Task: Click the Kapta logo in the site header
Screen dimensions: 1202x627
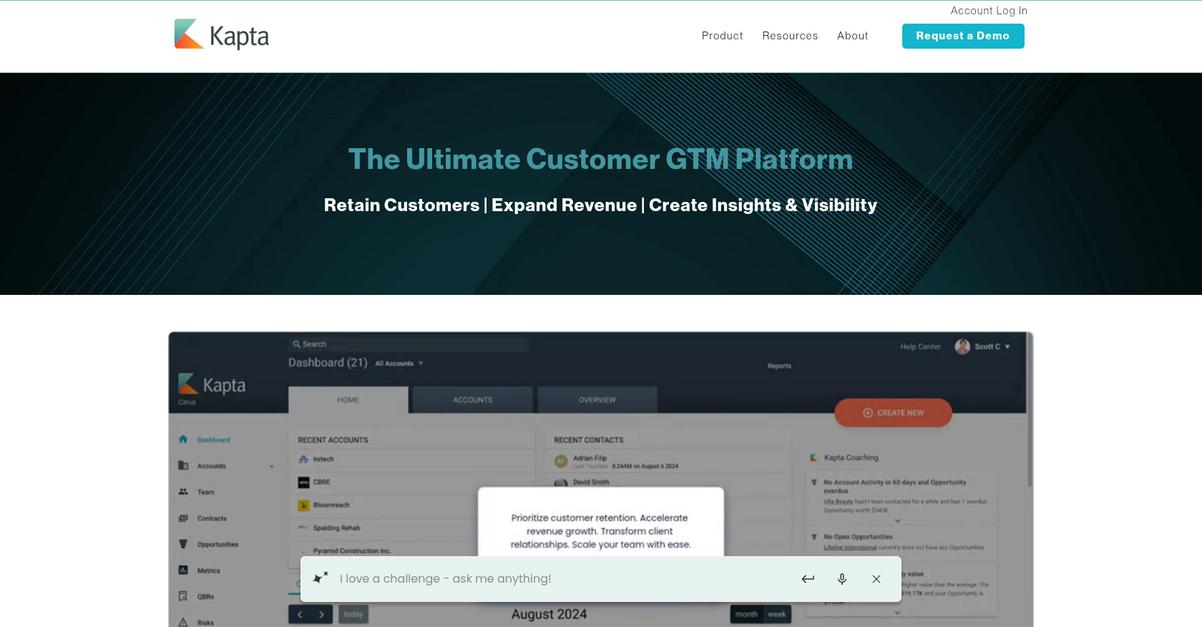Action: pyautogui.click(x=221, y=35)
